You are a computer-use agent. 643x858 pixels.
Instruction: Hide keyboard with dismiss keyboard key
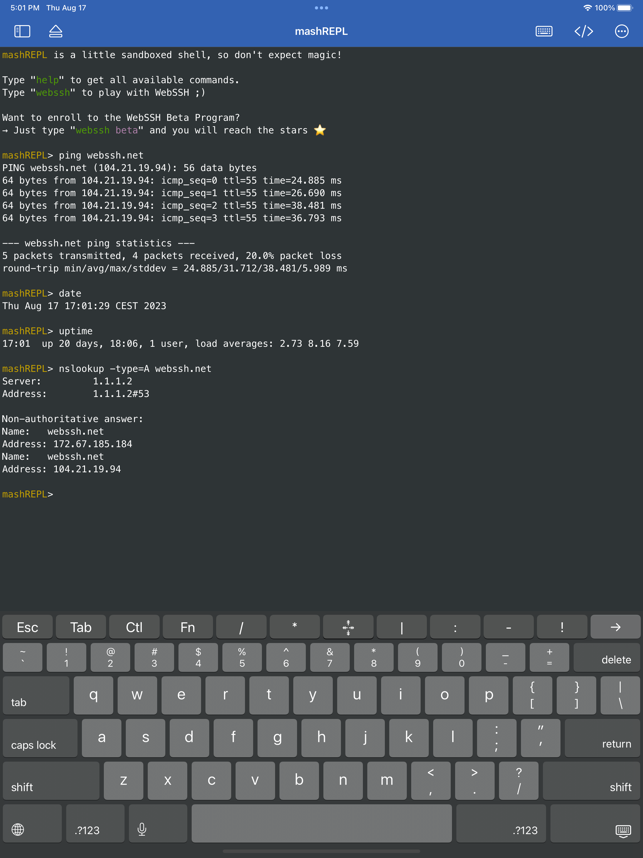coord(595,824)
